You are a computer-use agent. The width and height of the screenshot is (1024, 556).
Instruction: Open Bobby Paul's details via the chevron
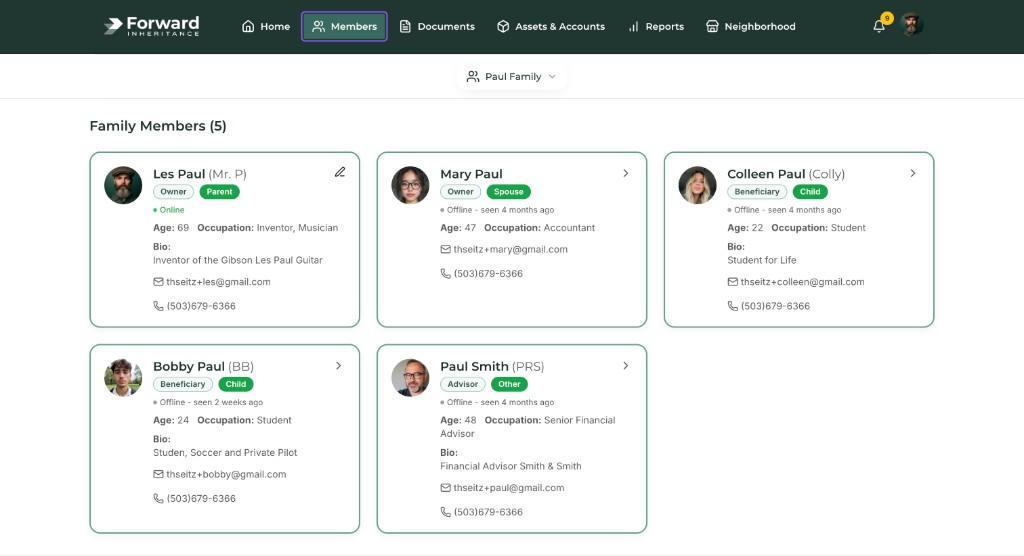[x=339, y=366]
